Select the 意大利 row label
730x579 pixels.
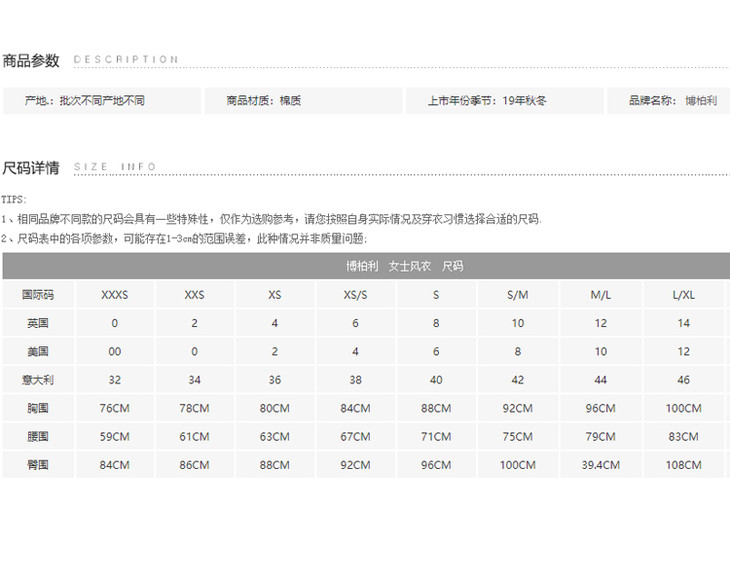coord(37,380)
